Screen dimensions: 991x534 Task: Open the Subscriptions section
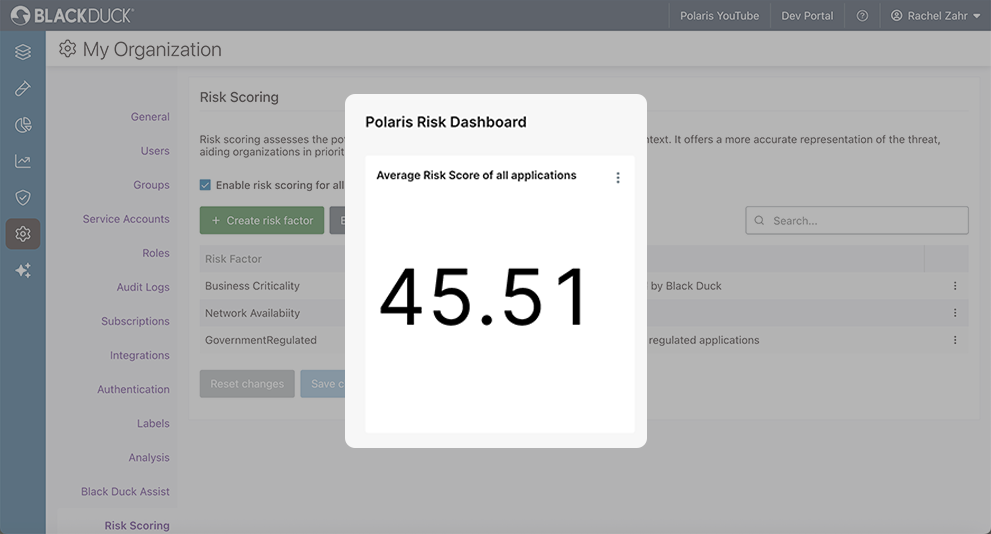135,322
